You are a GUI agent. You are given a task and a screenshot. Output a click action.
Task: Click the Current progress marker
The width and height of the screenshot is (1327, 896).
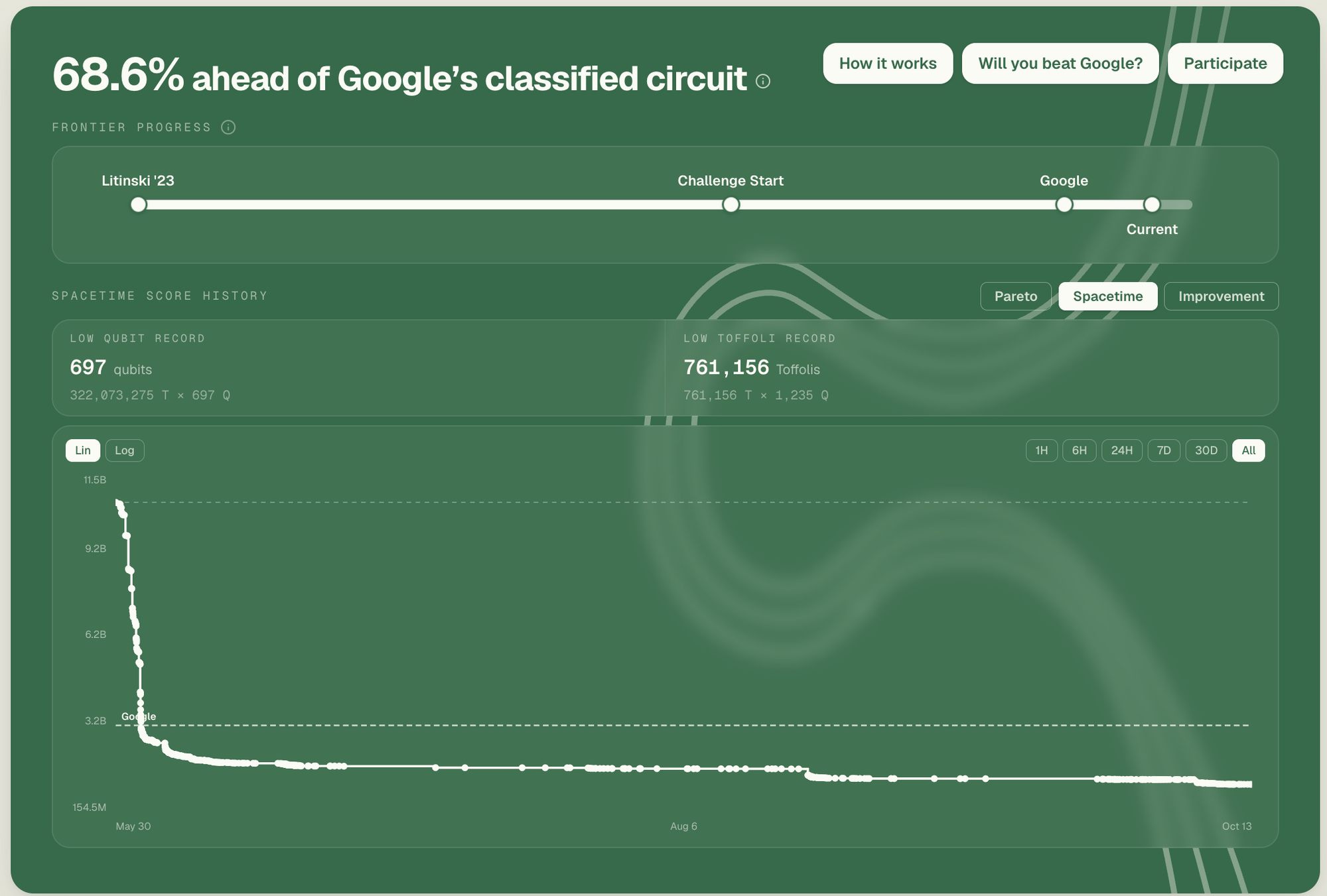point(1152,205)
